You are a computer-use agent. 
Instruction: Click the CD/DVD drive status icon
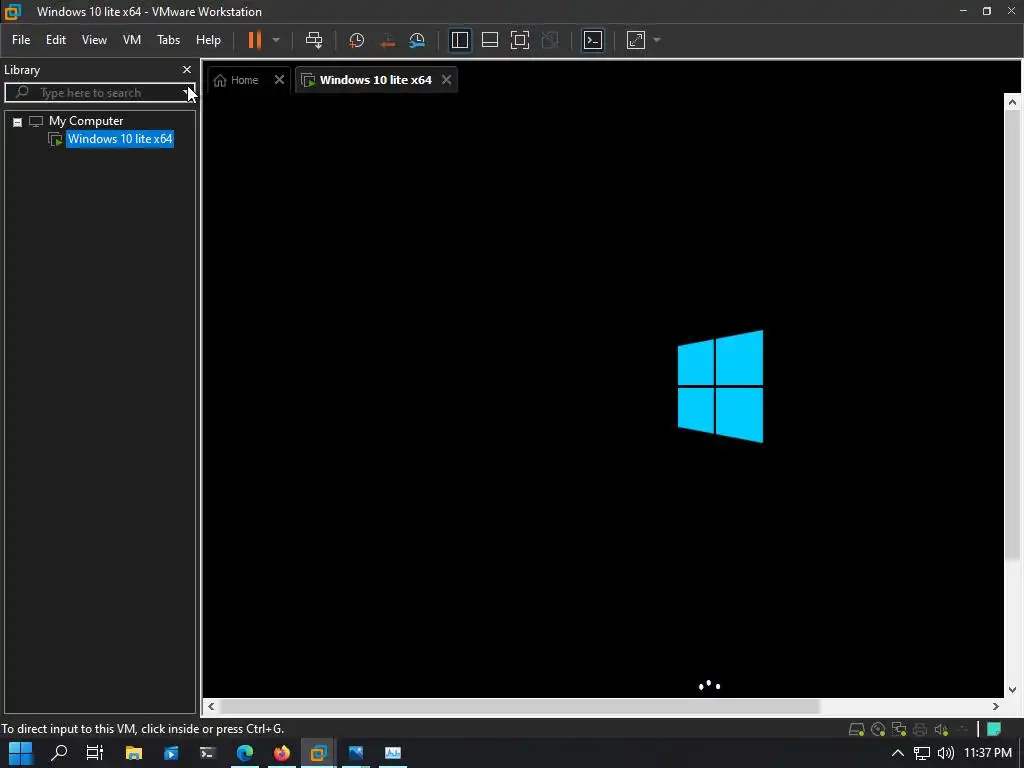tap(878, 729)
